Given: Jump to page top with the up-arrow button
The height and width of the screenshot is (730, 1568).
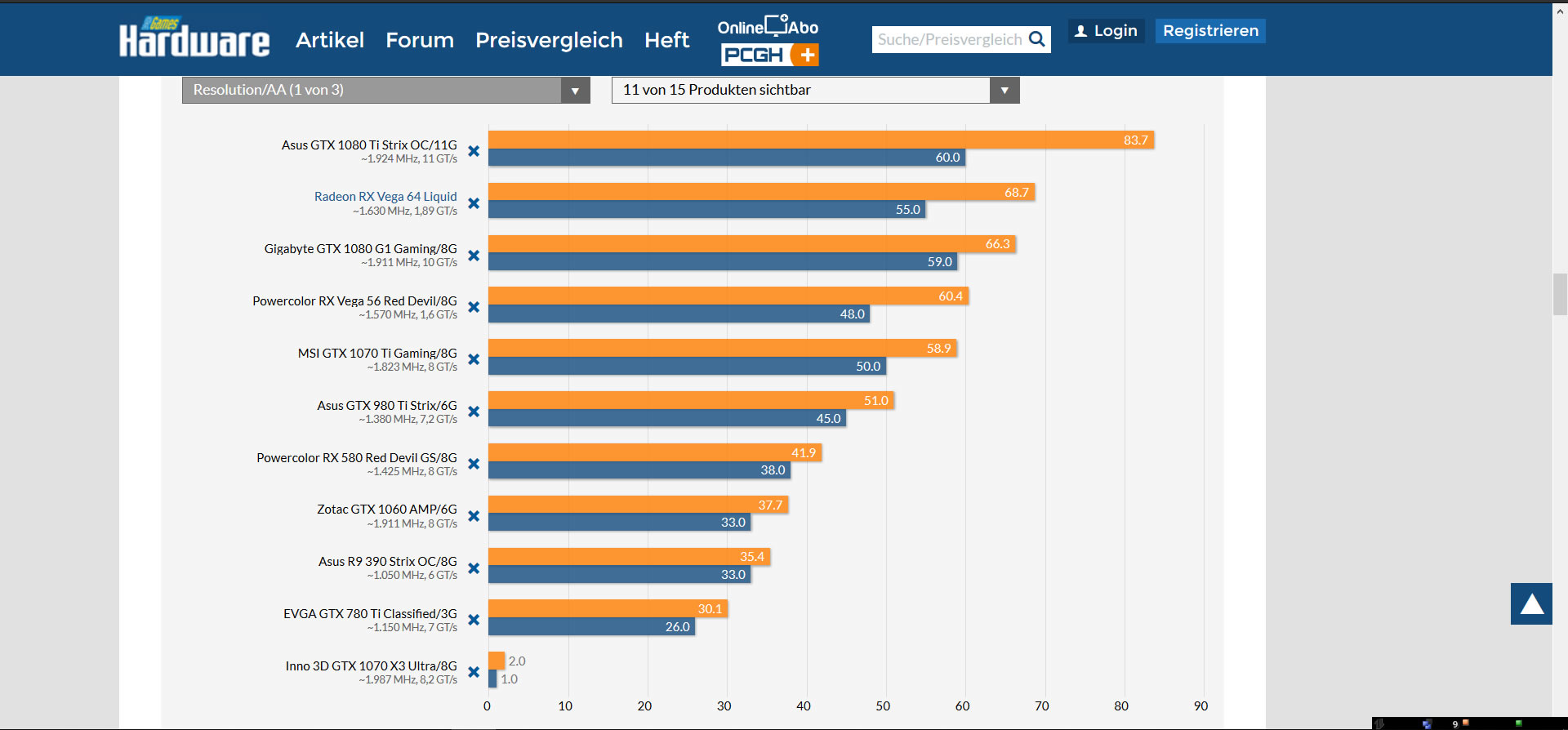Looking at the screenshot, I should (x=1531, y=603).
